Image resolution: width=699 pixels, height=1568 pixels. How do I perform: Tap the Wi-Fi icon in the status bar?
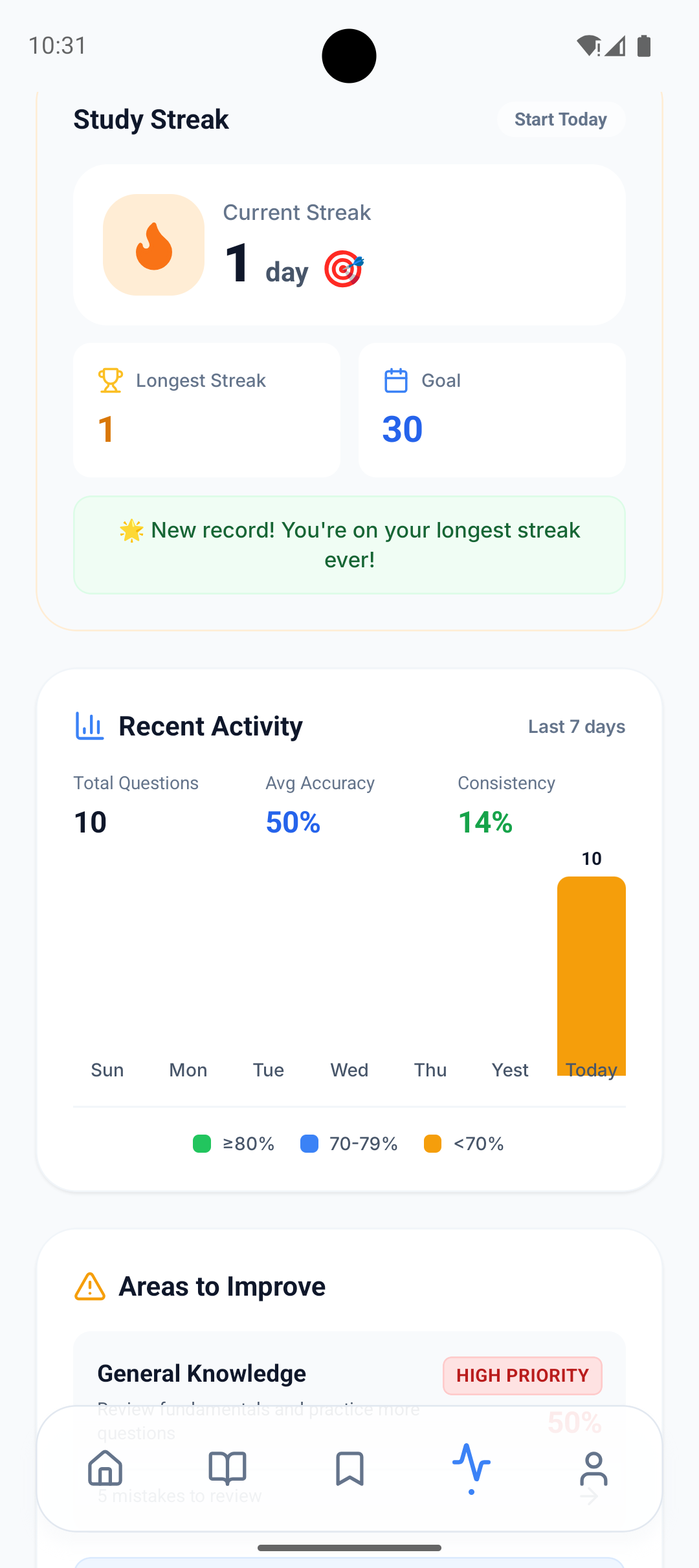[x=588, y=45]
